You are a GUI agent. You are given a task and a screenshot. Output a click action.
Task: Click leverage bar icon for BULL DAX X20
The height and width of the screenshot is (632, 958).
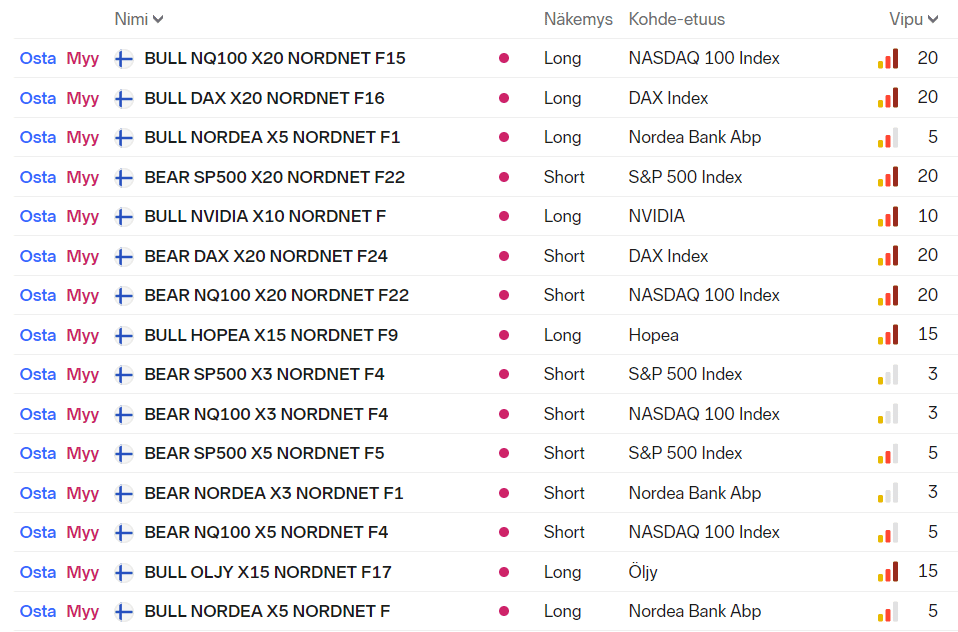(888, 98)
